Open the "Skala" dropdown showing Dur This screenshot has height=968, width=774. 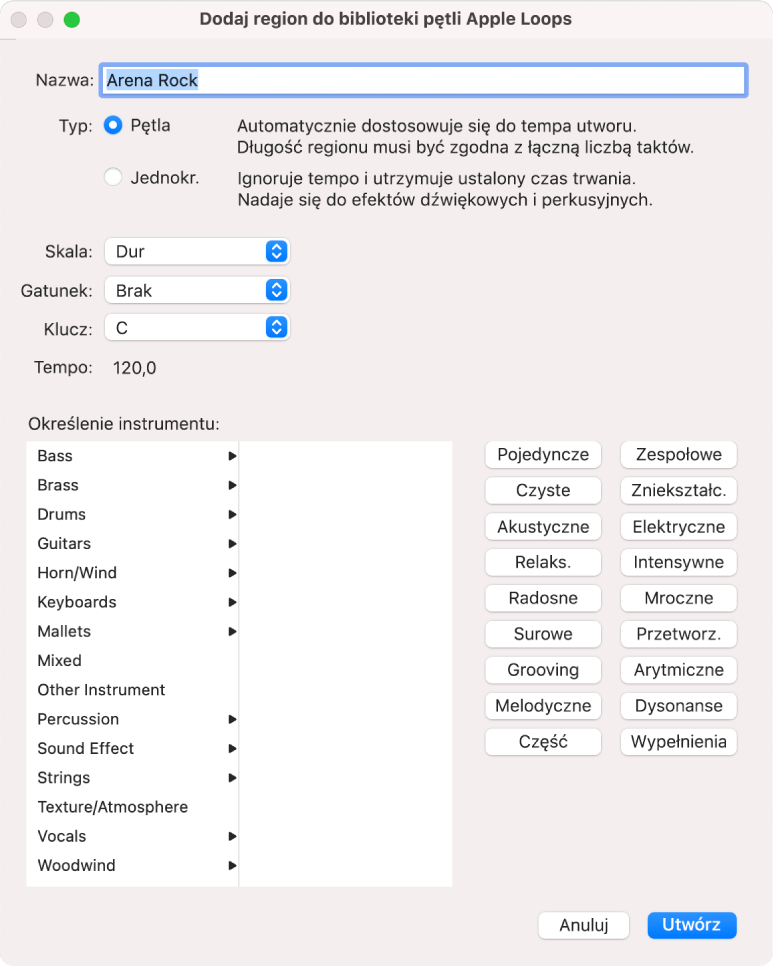pos(196,251)
